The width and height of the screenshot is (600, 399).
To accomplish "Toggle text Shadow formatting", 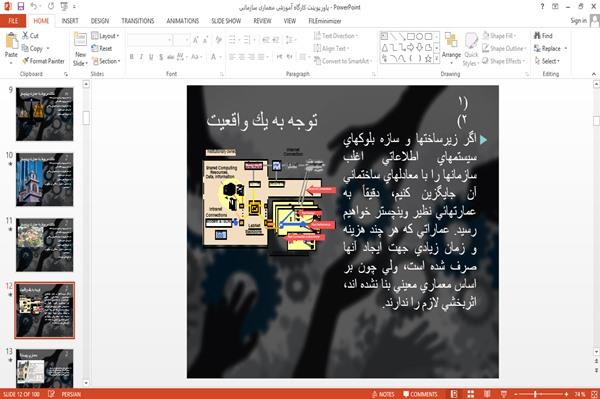I will coord(161,57).
